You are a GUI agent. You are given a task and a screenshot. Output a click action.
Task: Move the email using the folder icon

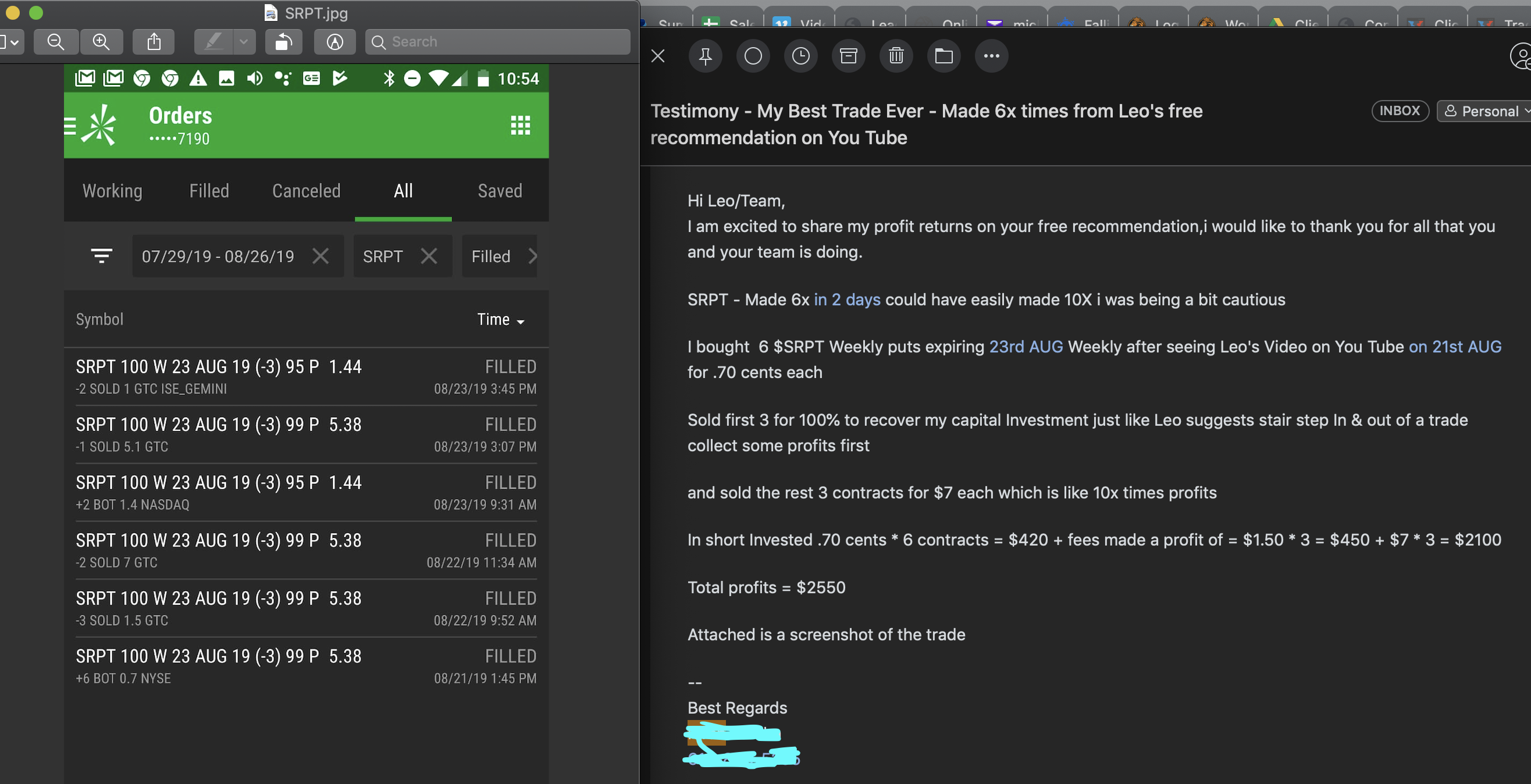tap(944, 56)
